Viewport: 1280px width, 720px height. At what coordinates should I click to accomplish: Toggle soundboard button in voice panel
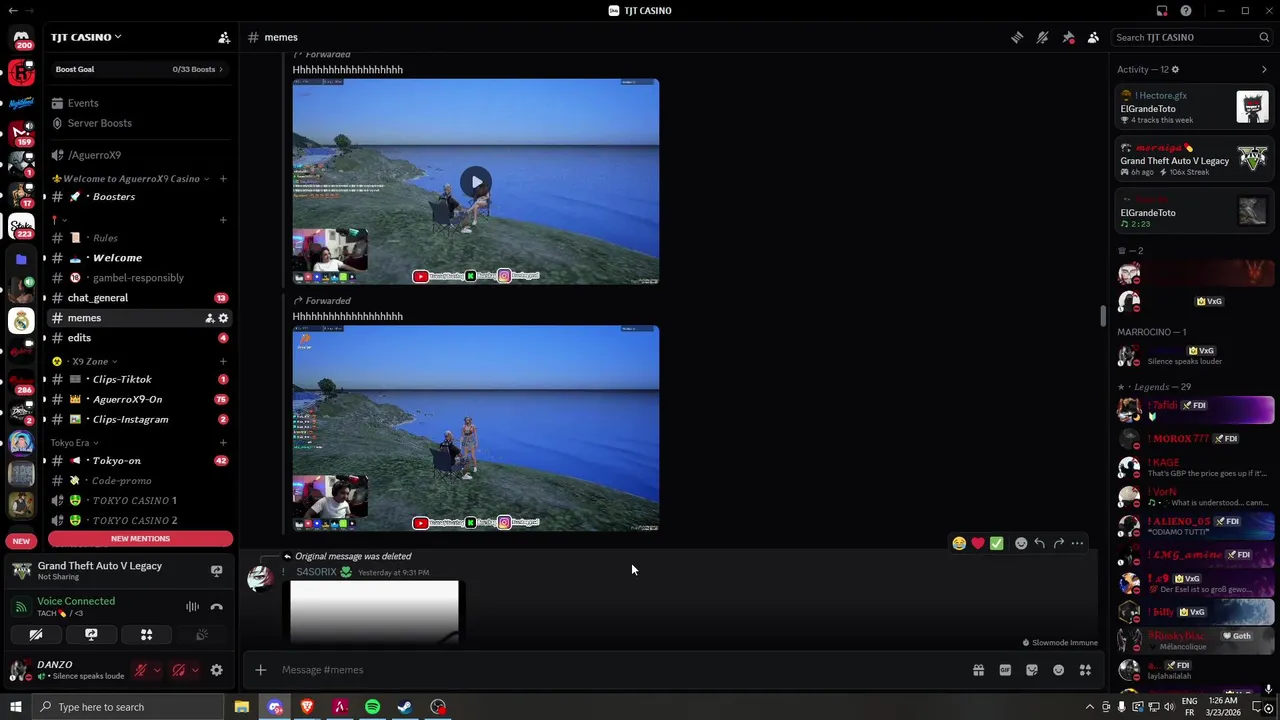(x=201, y=634)
